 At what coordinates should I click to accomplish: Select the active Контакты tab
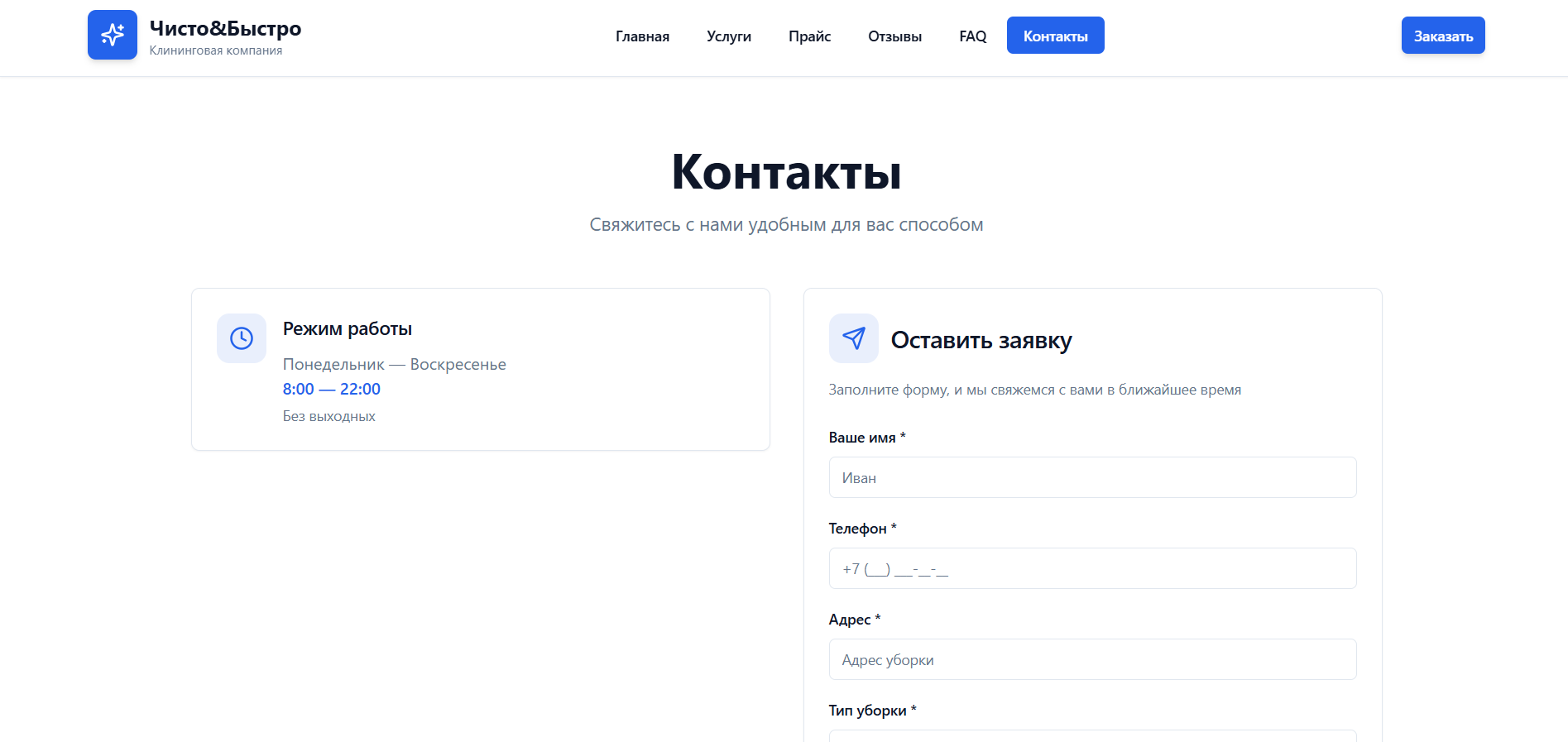tap(1055, 36)
